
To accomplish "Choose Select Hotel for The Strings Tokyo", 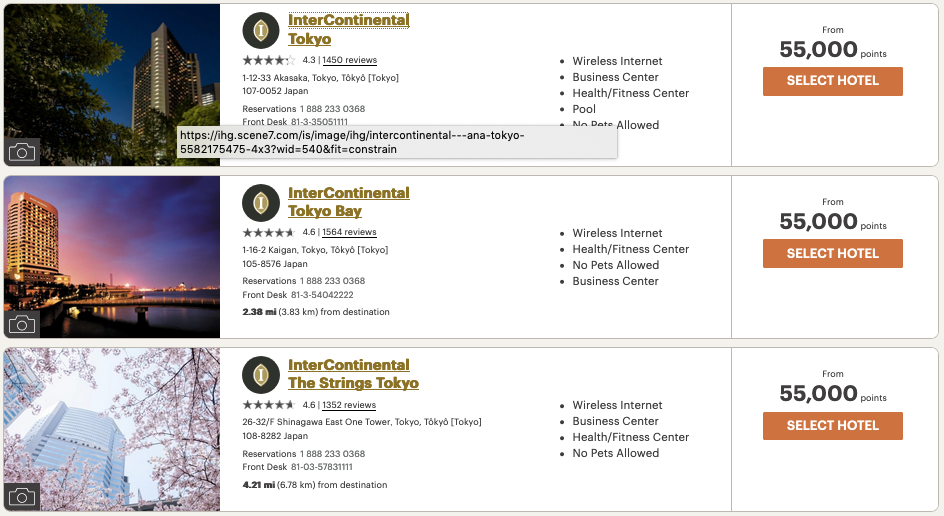I will tap(832, 425).
